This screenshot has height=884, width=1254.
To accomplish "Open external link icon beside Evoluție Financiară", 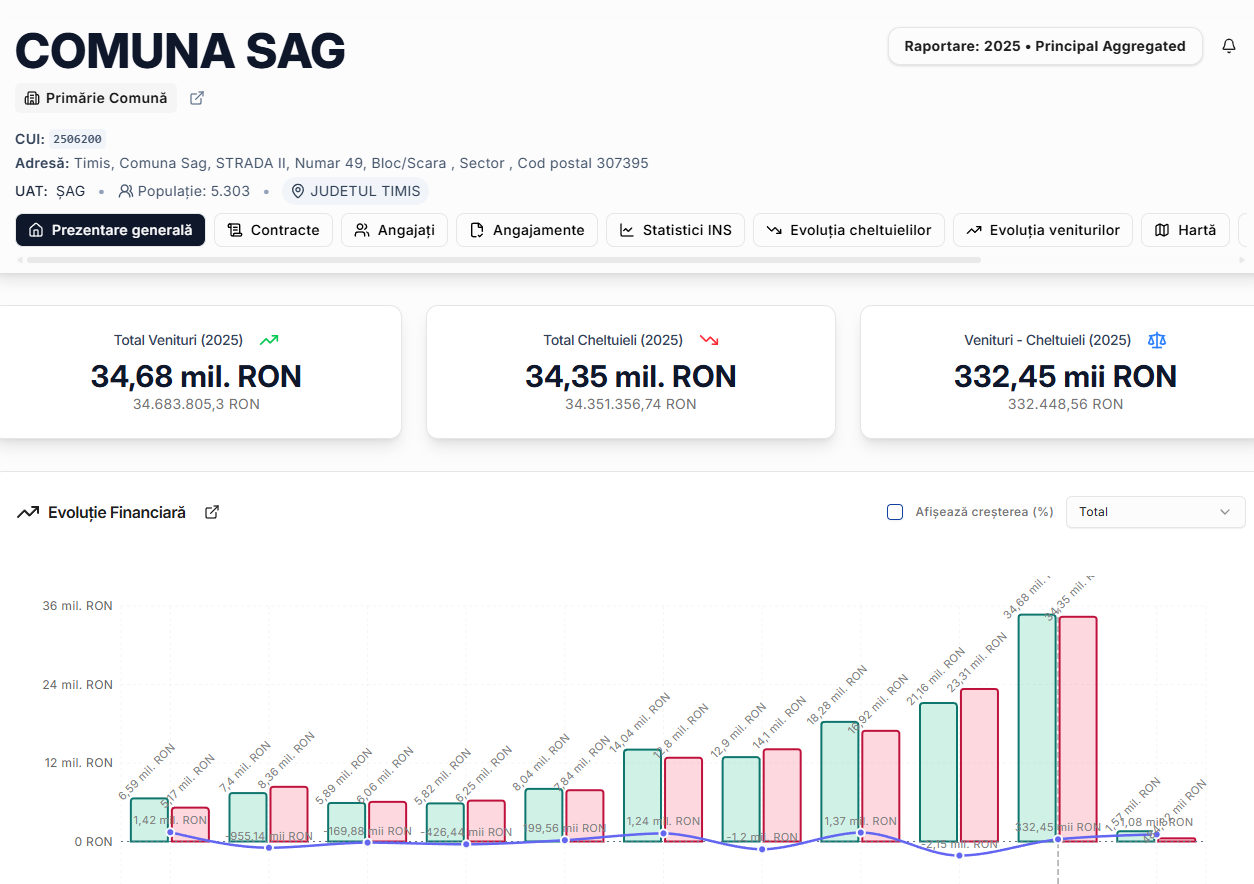I will (212, 512).
